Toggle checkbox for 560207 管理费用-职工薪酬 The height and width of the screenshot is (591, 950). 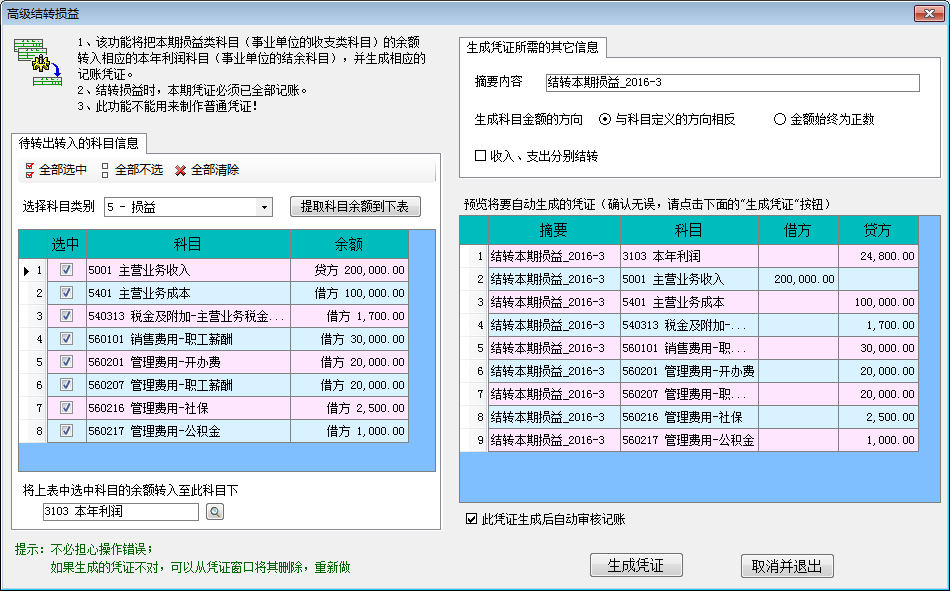[x=67, y=385]
